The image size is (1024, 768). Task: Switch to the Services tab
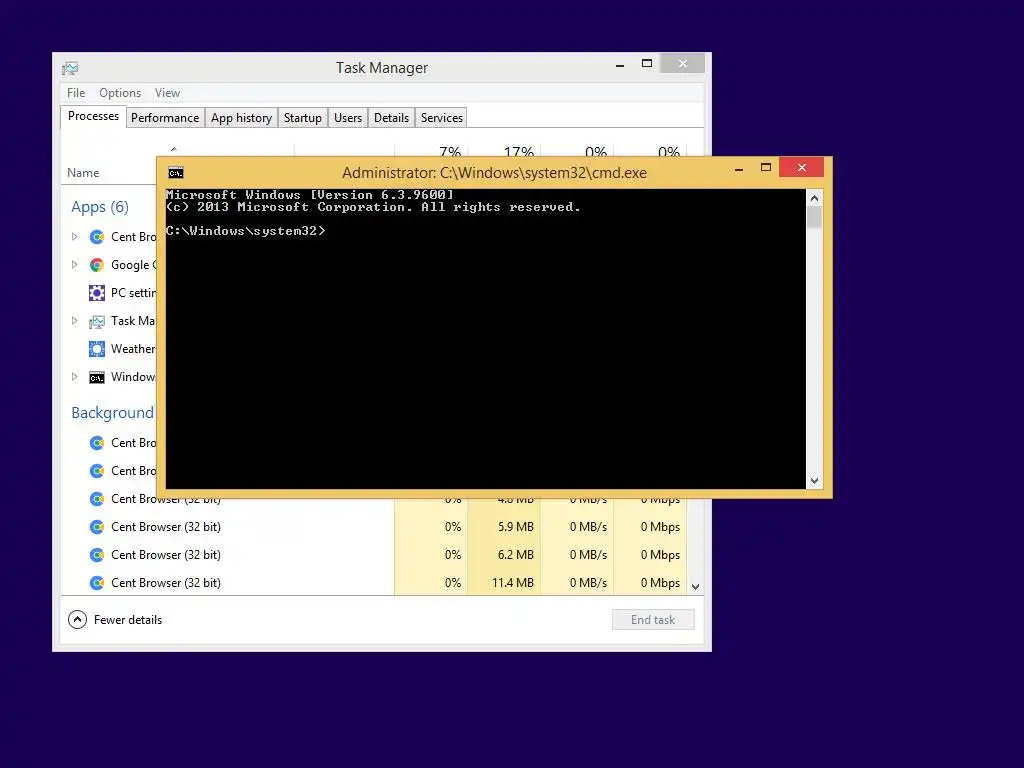tap(441, 118)
